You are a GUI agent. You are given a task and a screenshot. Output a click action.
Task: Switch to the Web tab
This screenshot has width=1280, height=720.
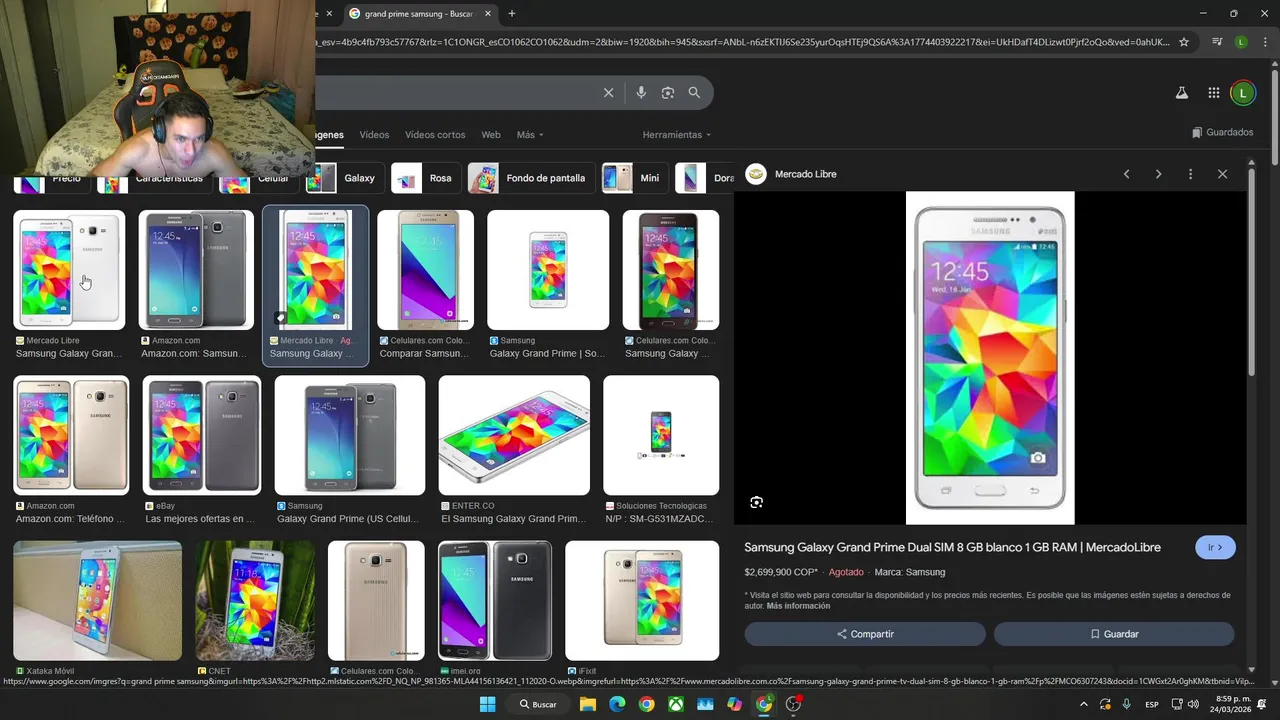[491, 135]
